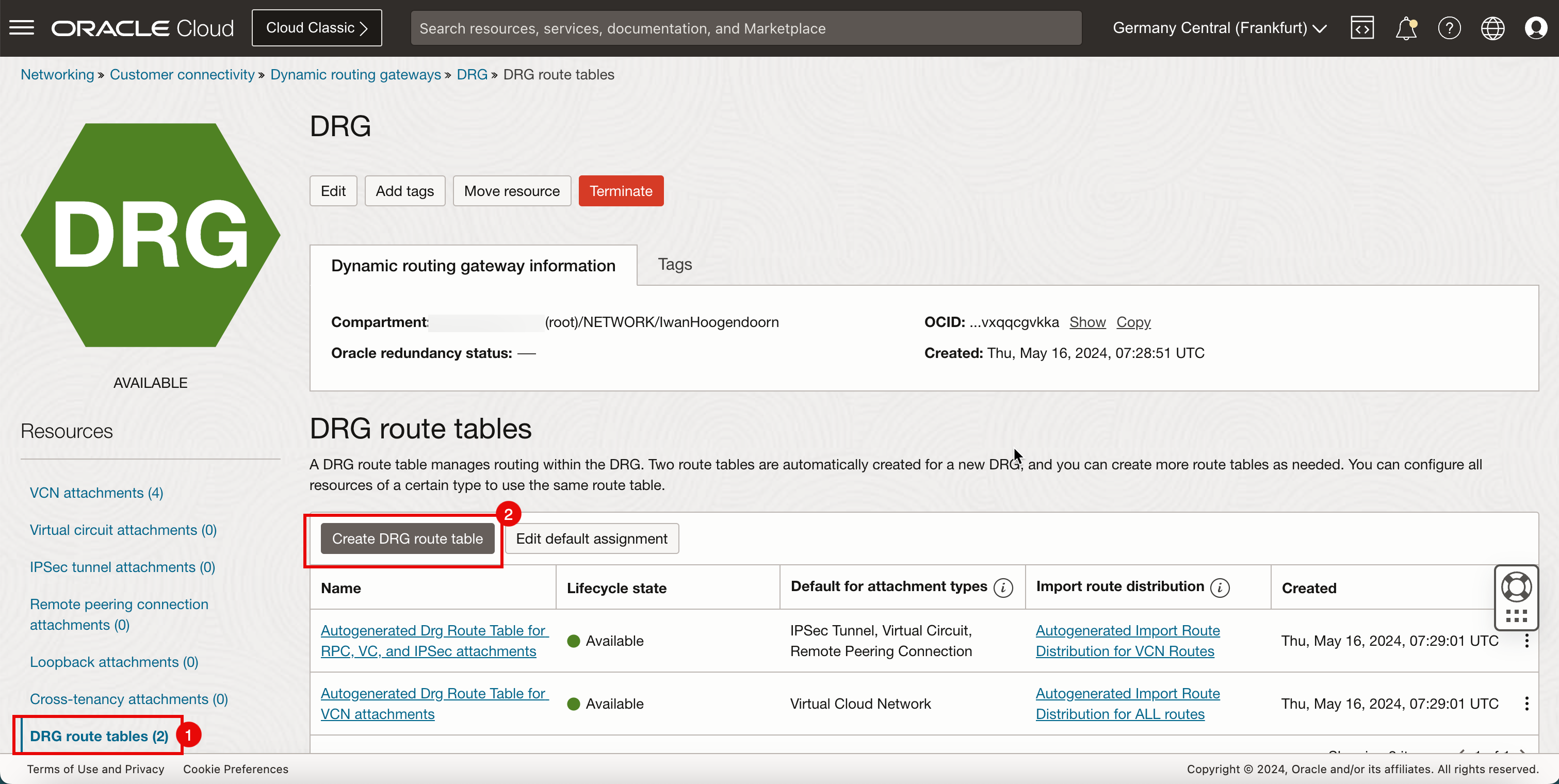Select the Dynamic routing gateway information tab
The height and width of the screenshot is (784, 1559).
[474, 265]
